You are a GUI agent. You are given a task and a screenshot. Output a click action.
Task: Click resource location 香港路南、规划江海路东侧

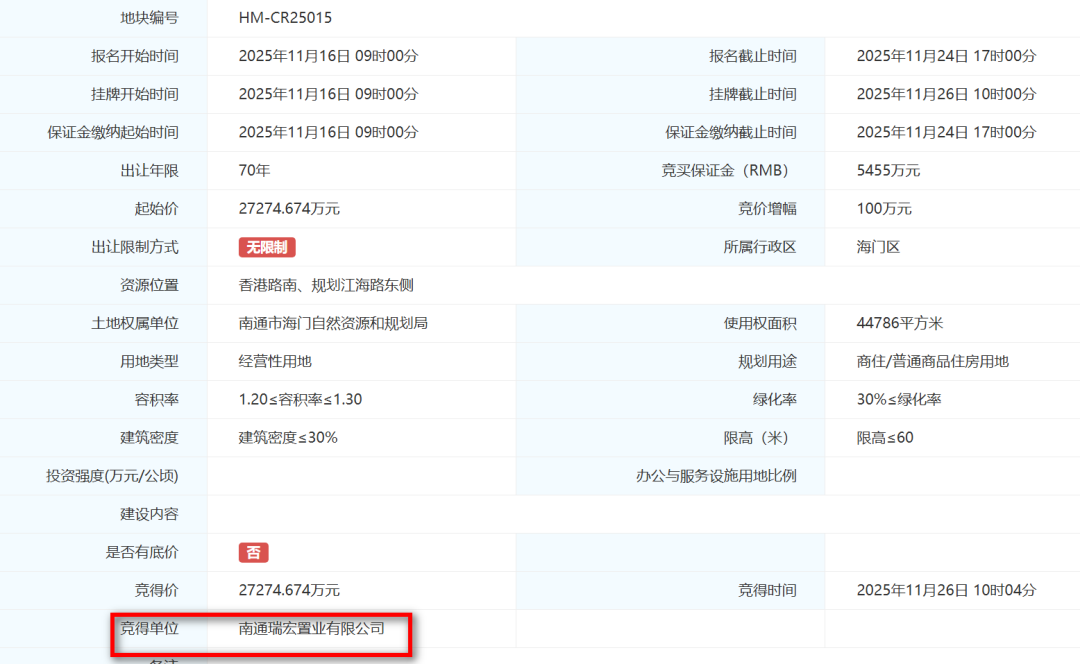326,285
